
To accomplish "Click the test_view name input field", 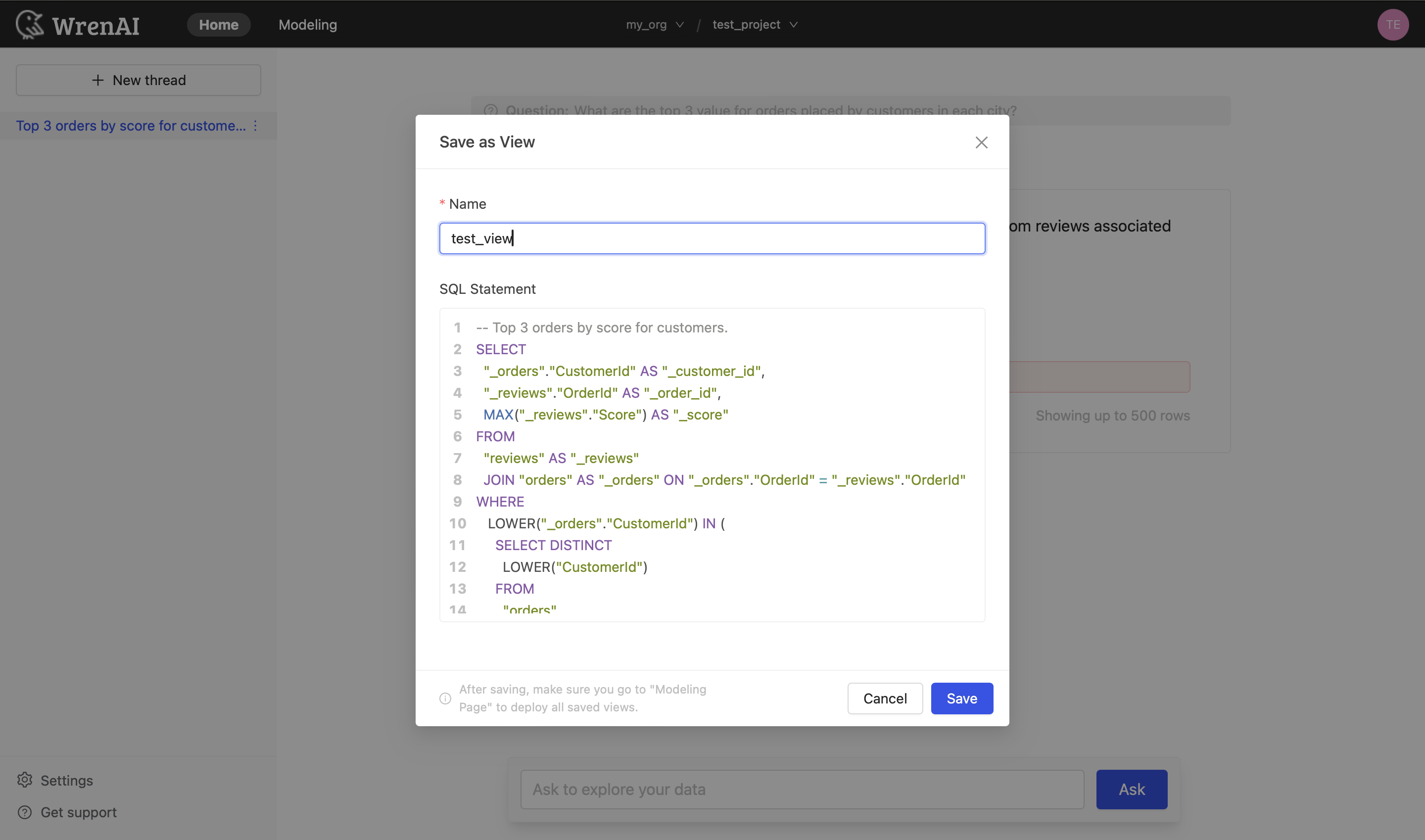I will click(x=712, y=238).
